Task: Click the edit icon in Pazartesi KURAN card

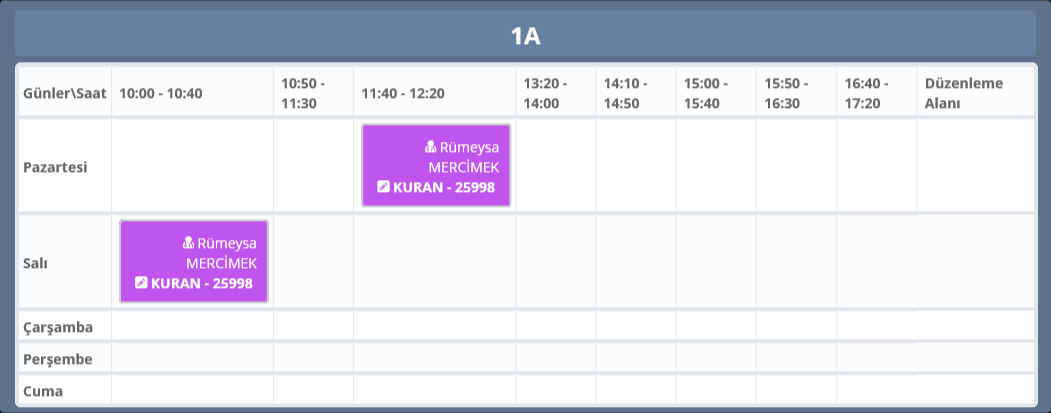Action: pos(383,187)
